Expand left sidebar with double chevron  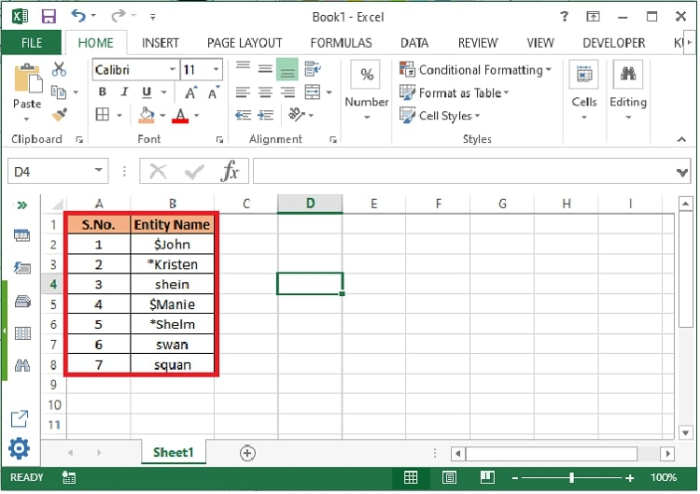click(22, 205)
